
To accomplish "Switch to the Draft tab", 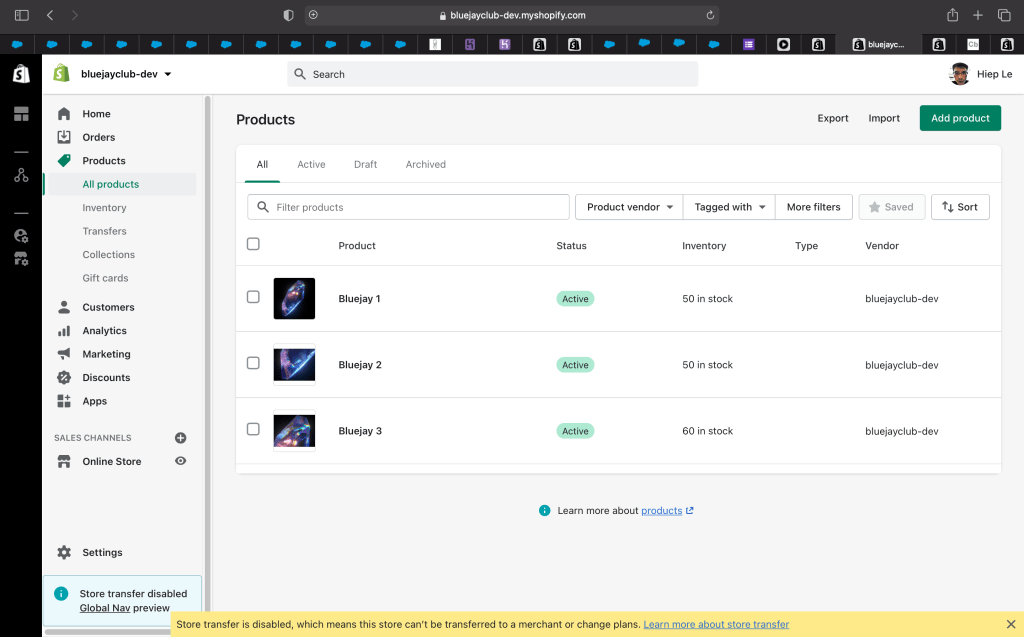I will (x=365, y=164).
